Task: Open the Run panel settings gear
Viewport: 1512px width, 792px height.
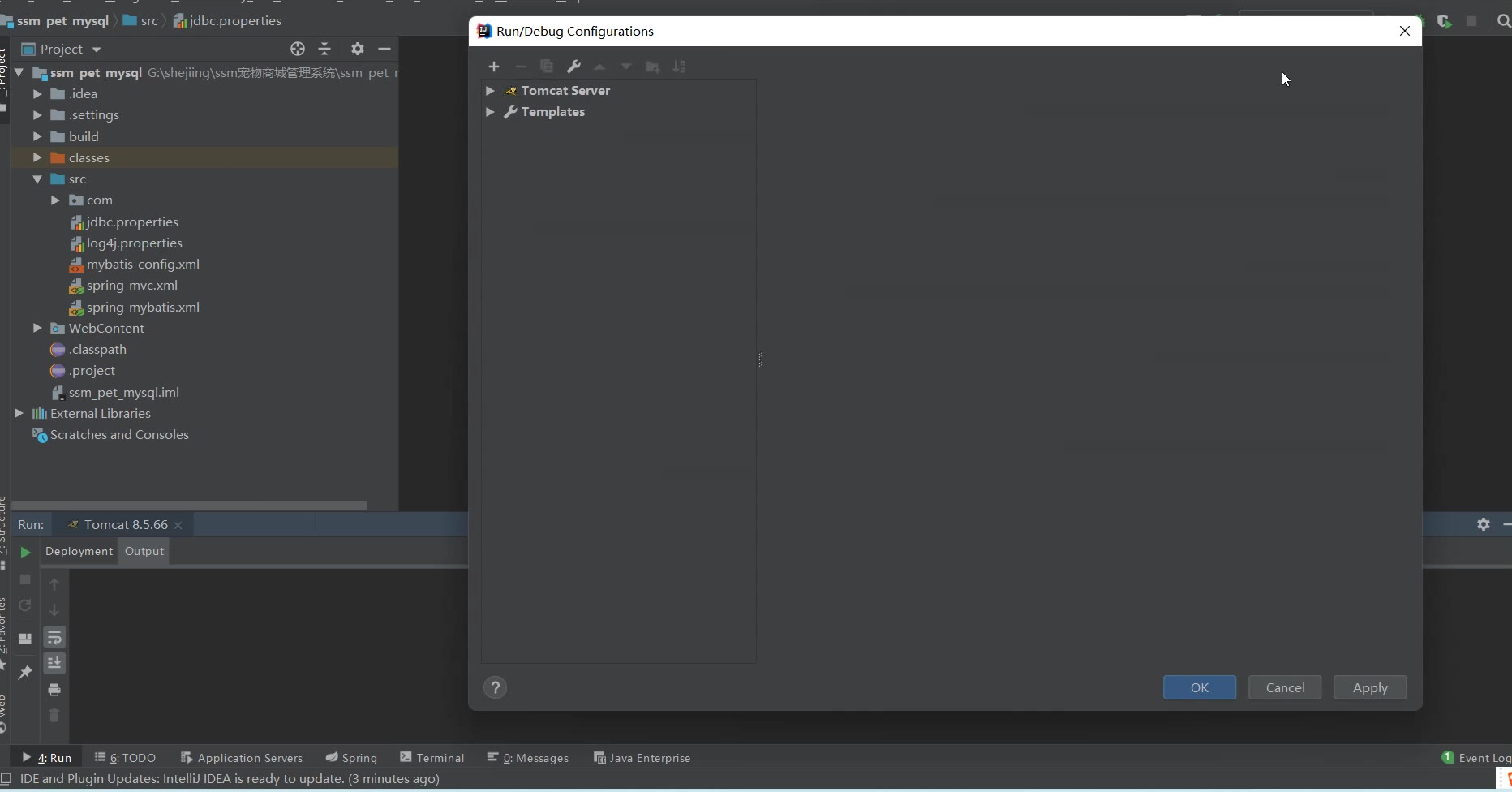Action: pos(1484,524)
